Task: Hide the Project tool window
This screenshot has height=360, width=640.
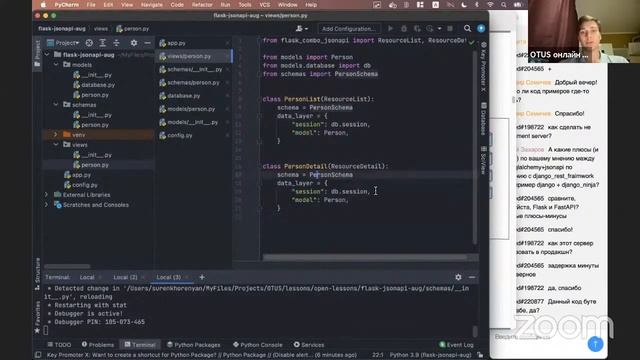Action: click(x=147, y=43)
